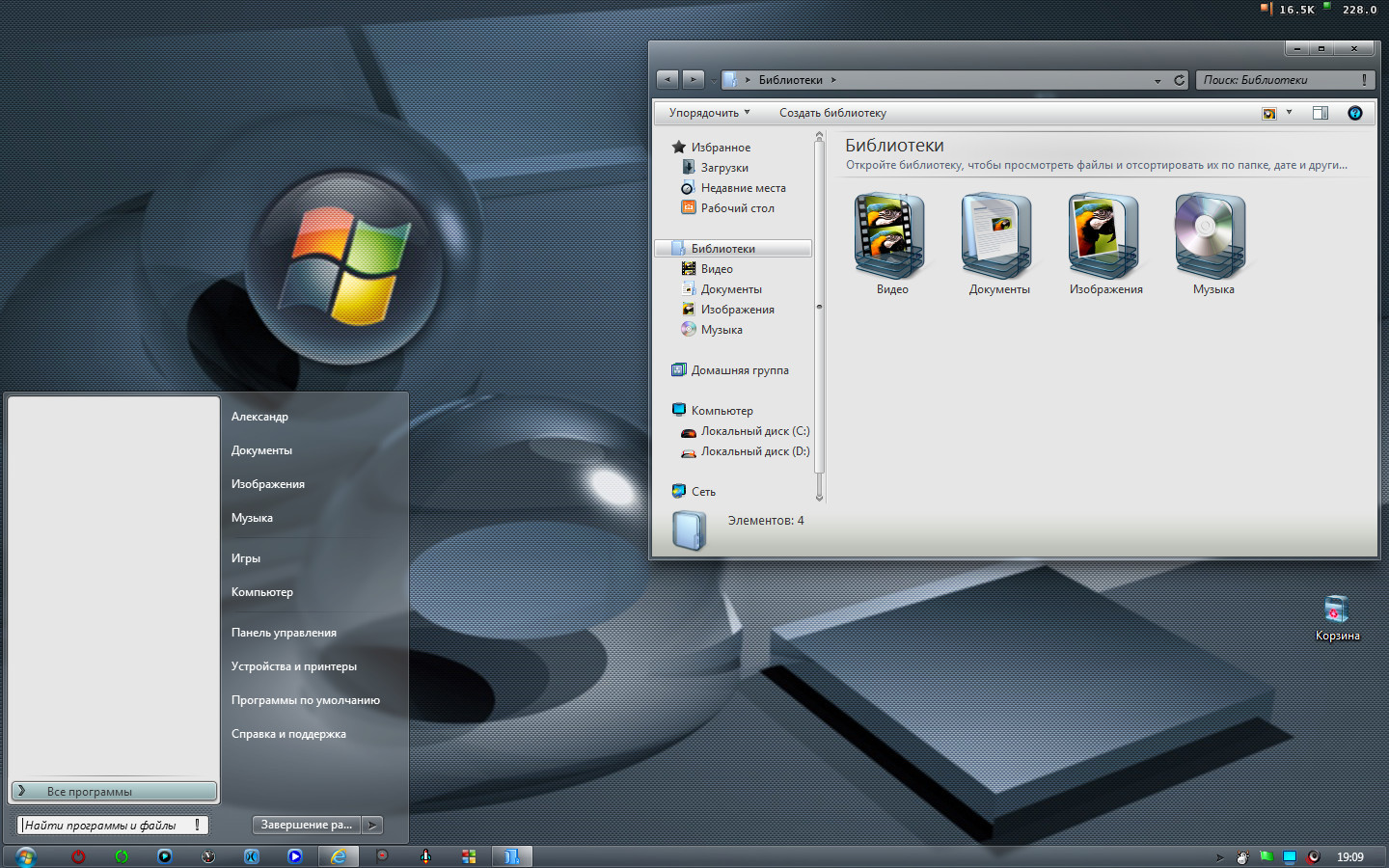This screenshot has width=1389, height=868.
Task: Click the Explorer libraries taskbar button
Action: pos(512,856)
